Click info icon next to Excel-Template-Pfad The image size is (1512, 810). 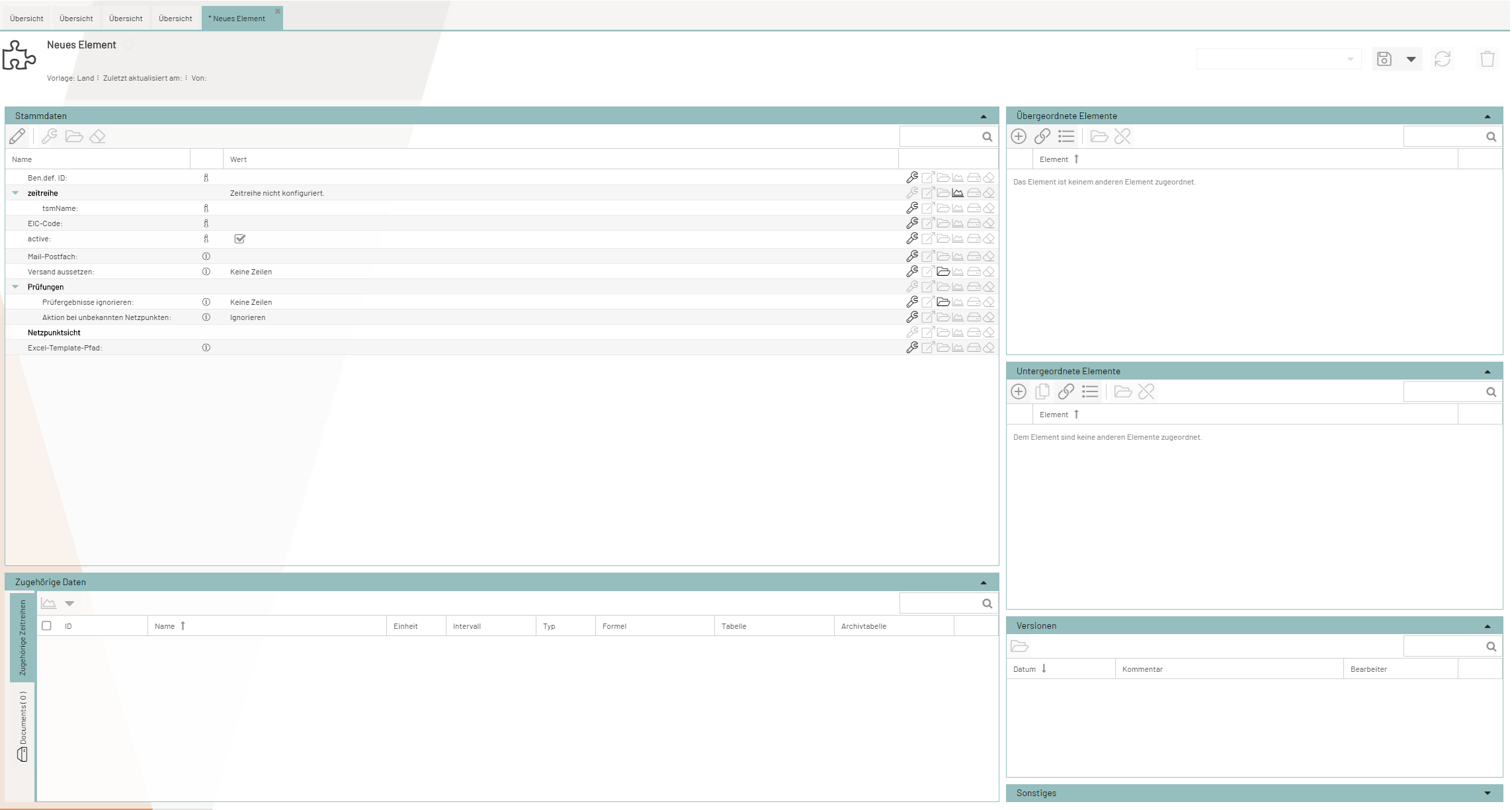click(x=206, y=348)
